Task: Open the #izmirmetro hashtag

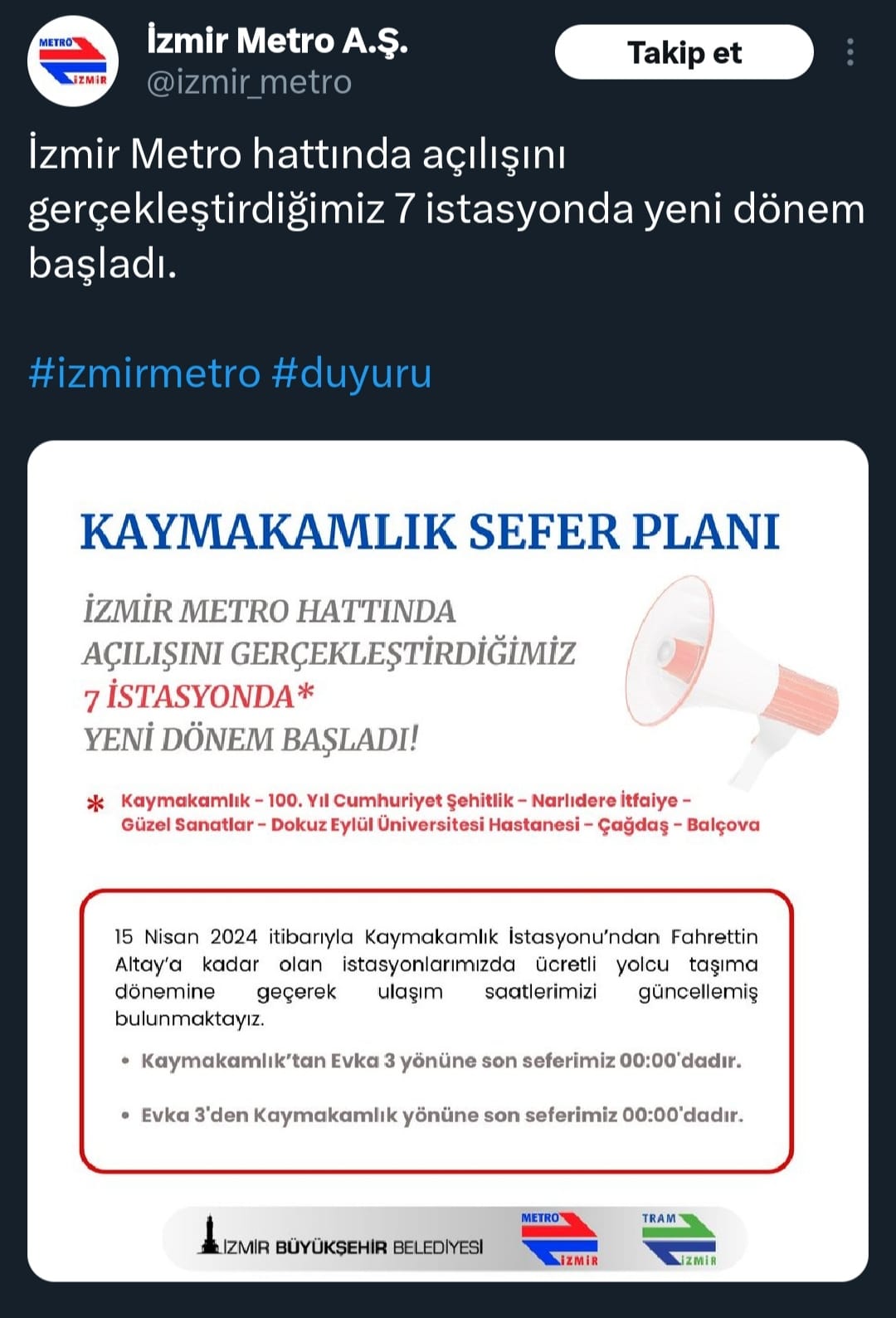Action: (x=144, y=373)
